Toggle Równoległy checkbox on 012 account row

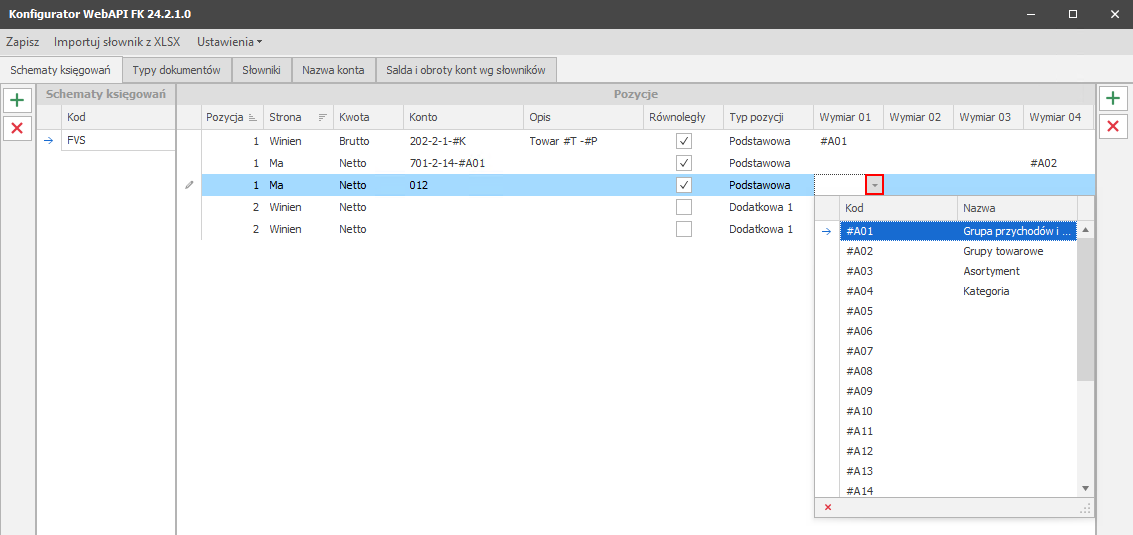click(684, 185)
